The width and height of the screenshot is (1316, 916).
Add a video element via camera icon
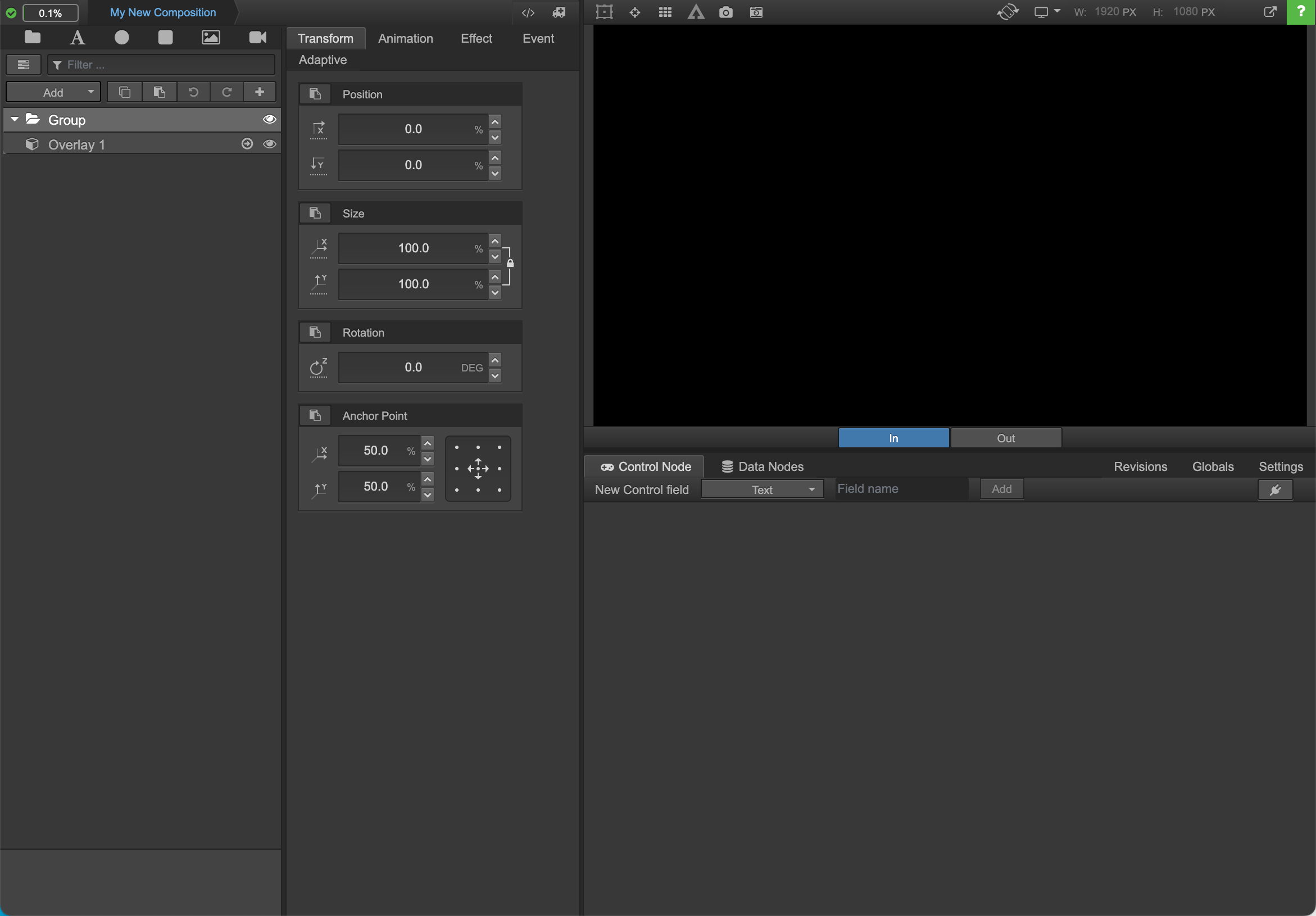tap(258, 38)
